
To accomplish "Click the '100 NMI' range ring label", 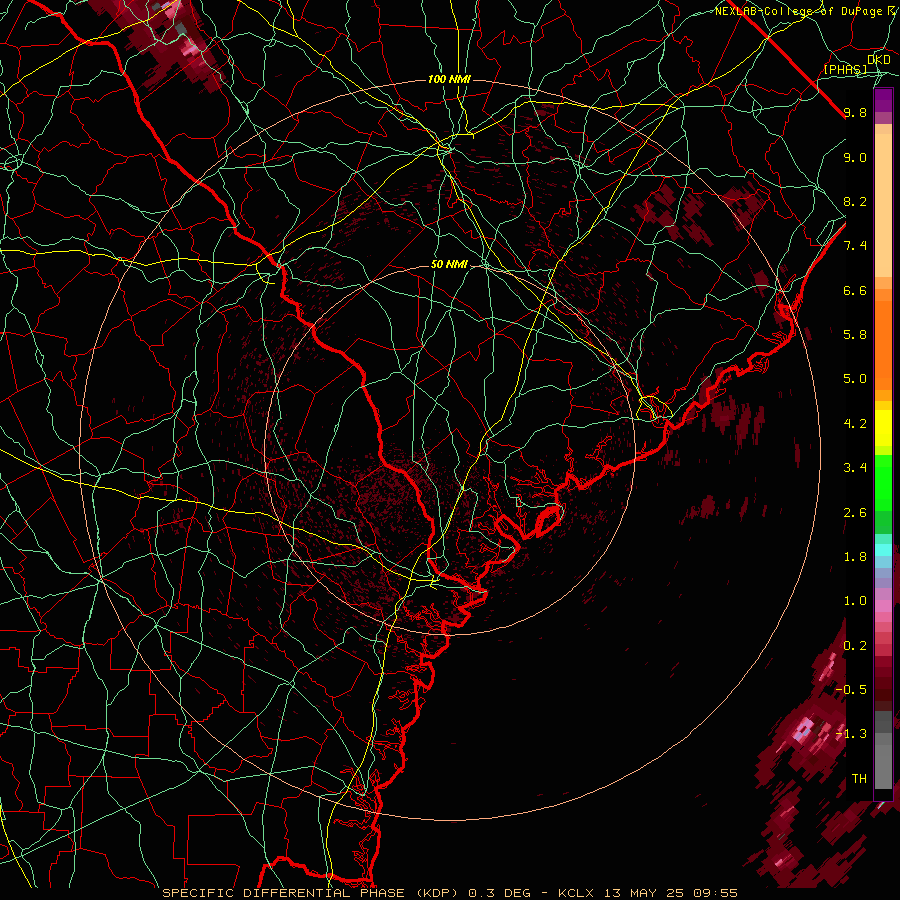I will pos(449,79).
